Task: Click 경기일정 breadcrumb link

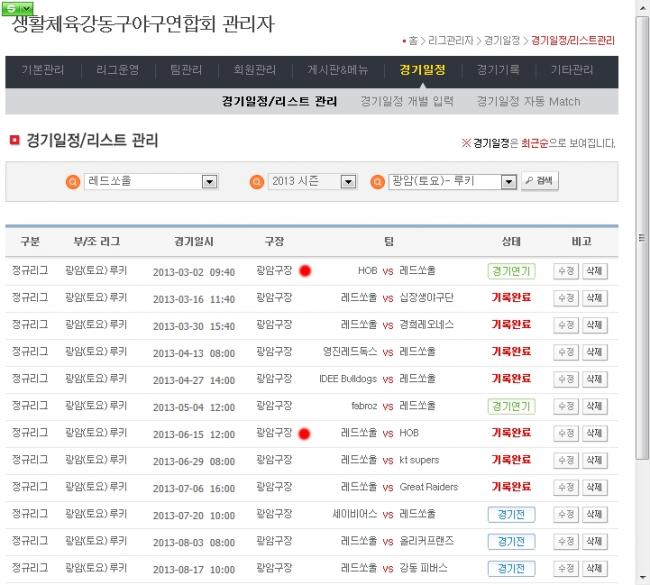Action: point(502,41)
